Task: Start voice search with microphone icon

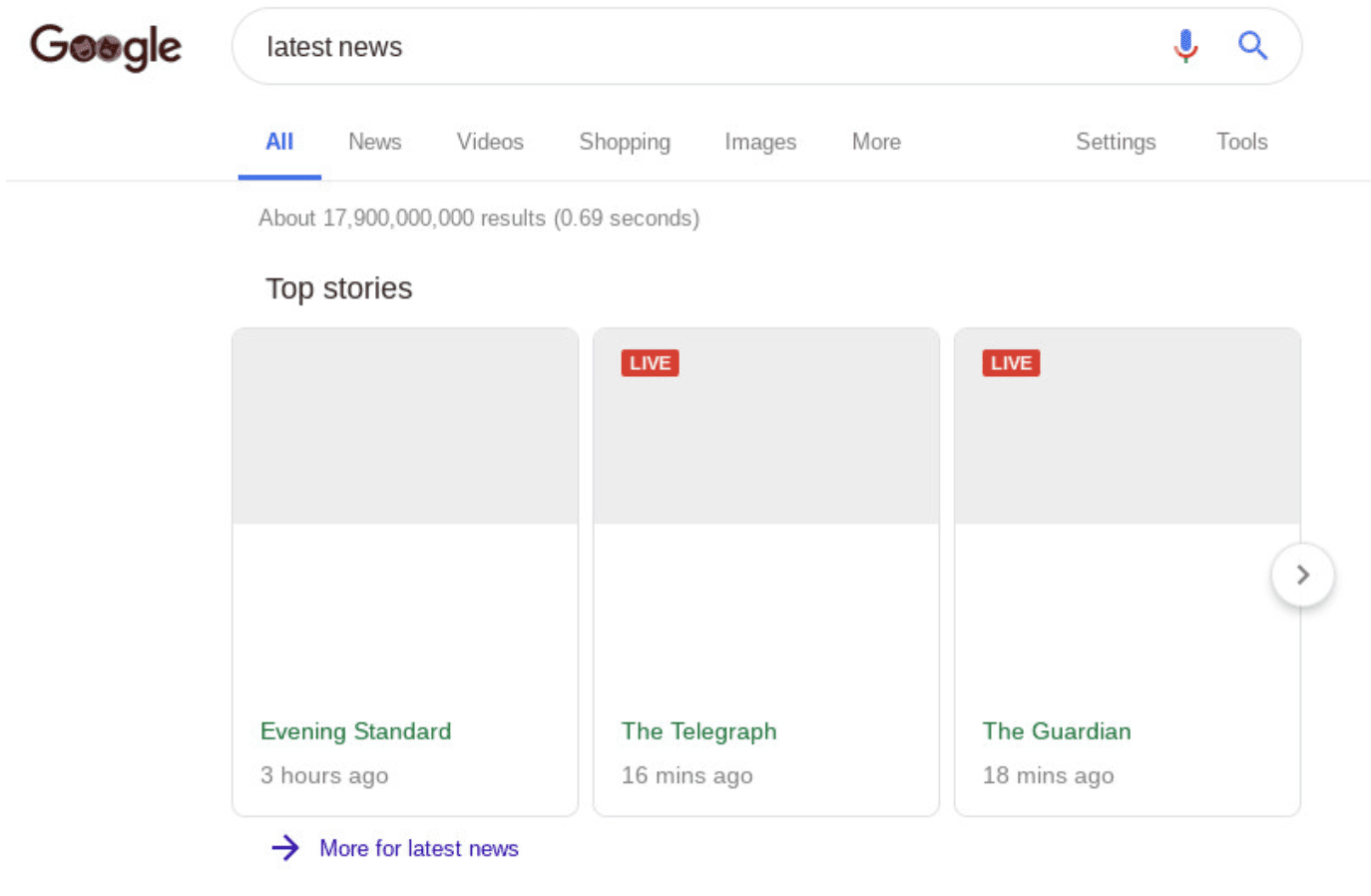Action: click(1185, 46)
